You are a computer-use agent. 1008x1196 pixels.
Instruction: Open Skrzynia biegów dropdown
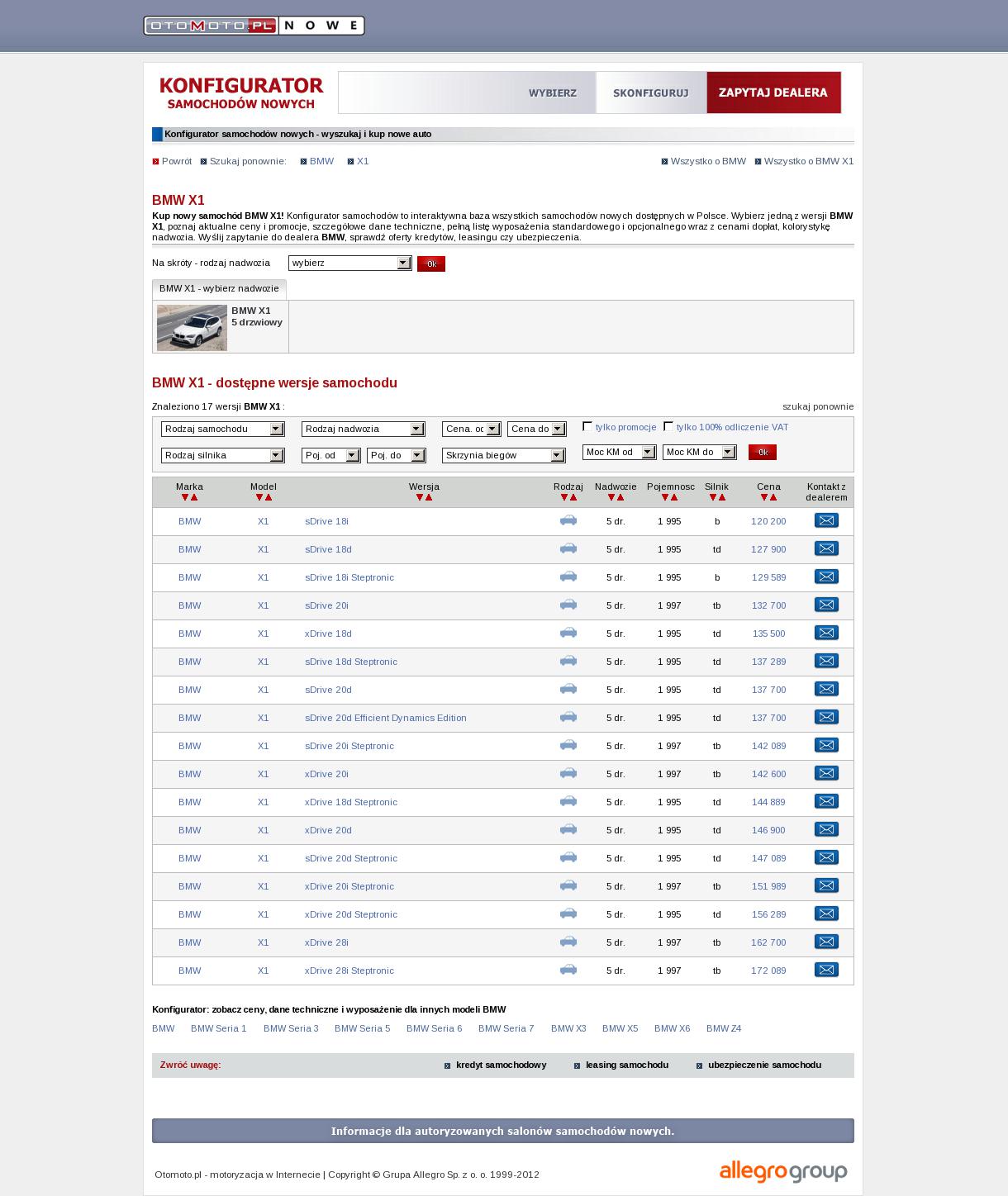tap(504, 455)
